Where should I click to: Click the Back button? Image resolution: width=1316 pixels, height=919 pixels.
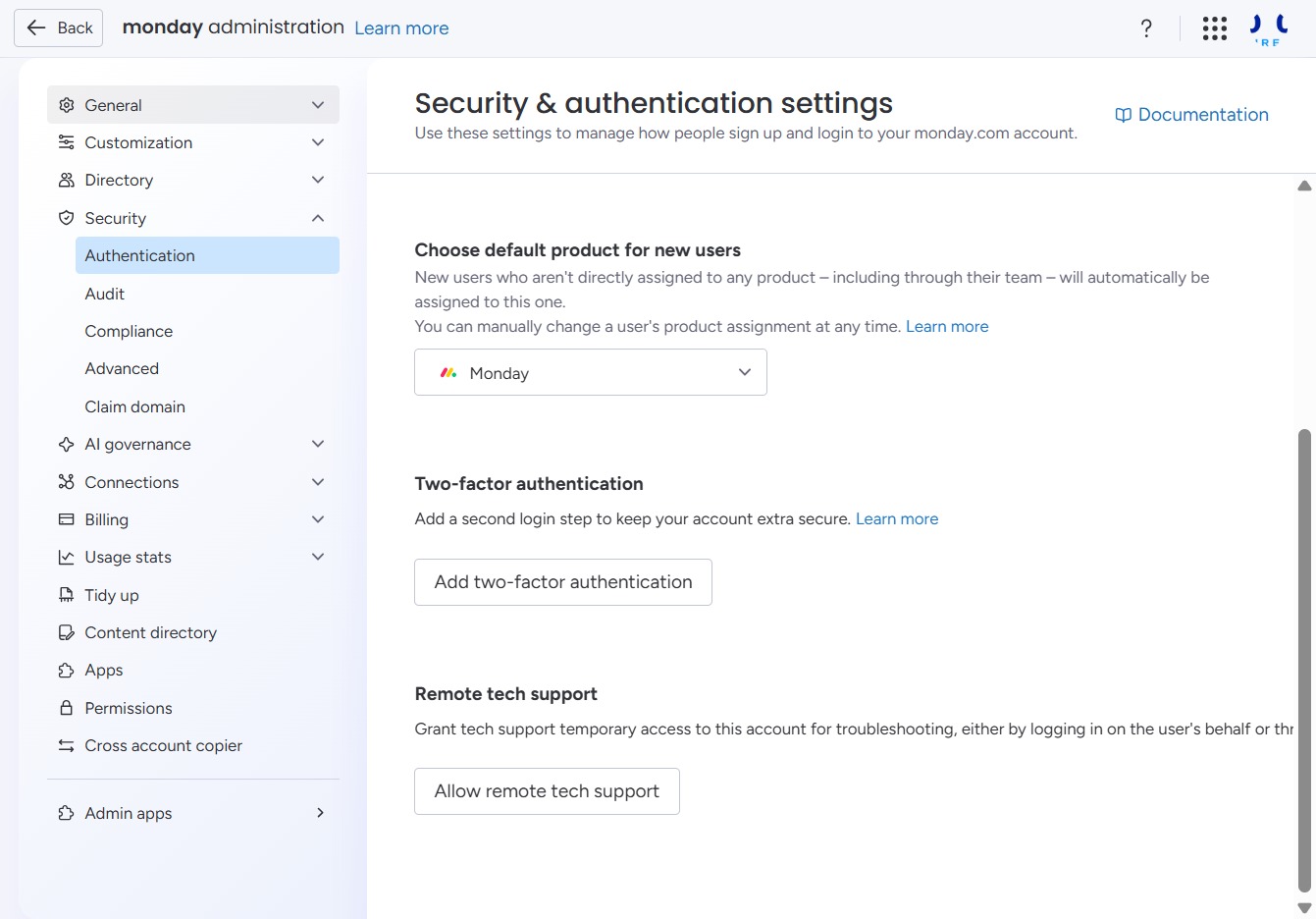click(60, 27)
